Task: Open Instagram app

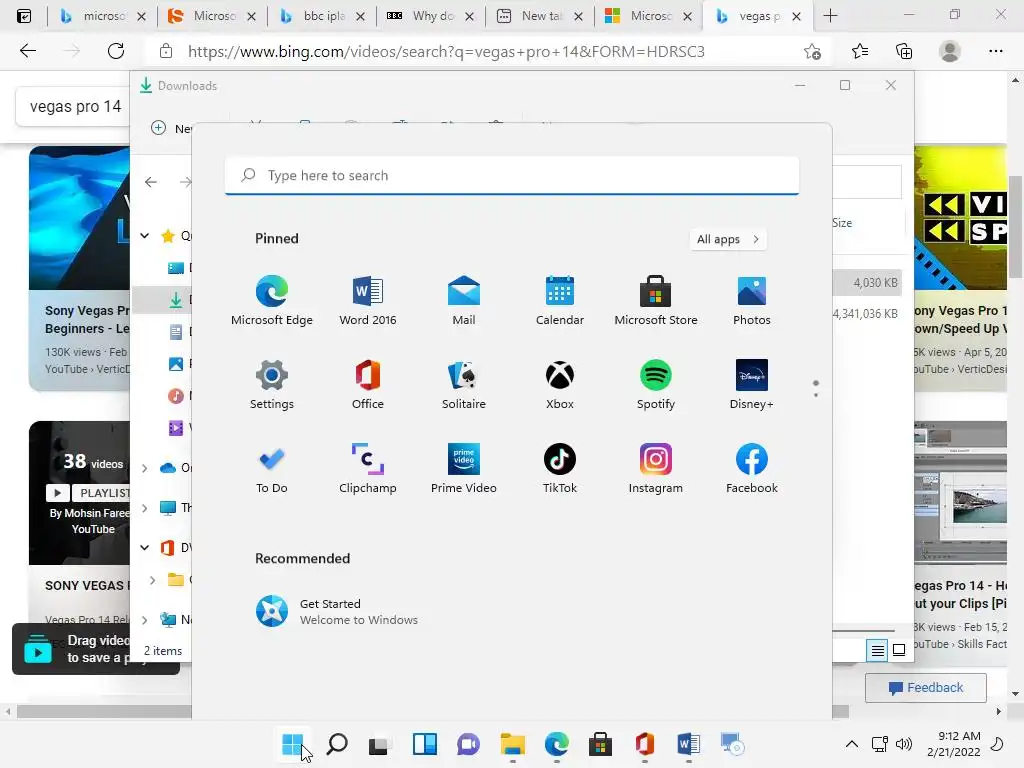Action: click(656, 469)
